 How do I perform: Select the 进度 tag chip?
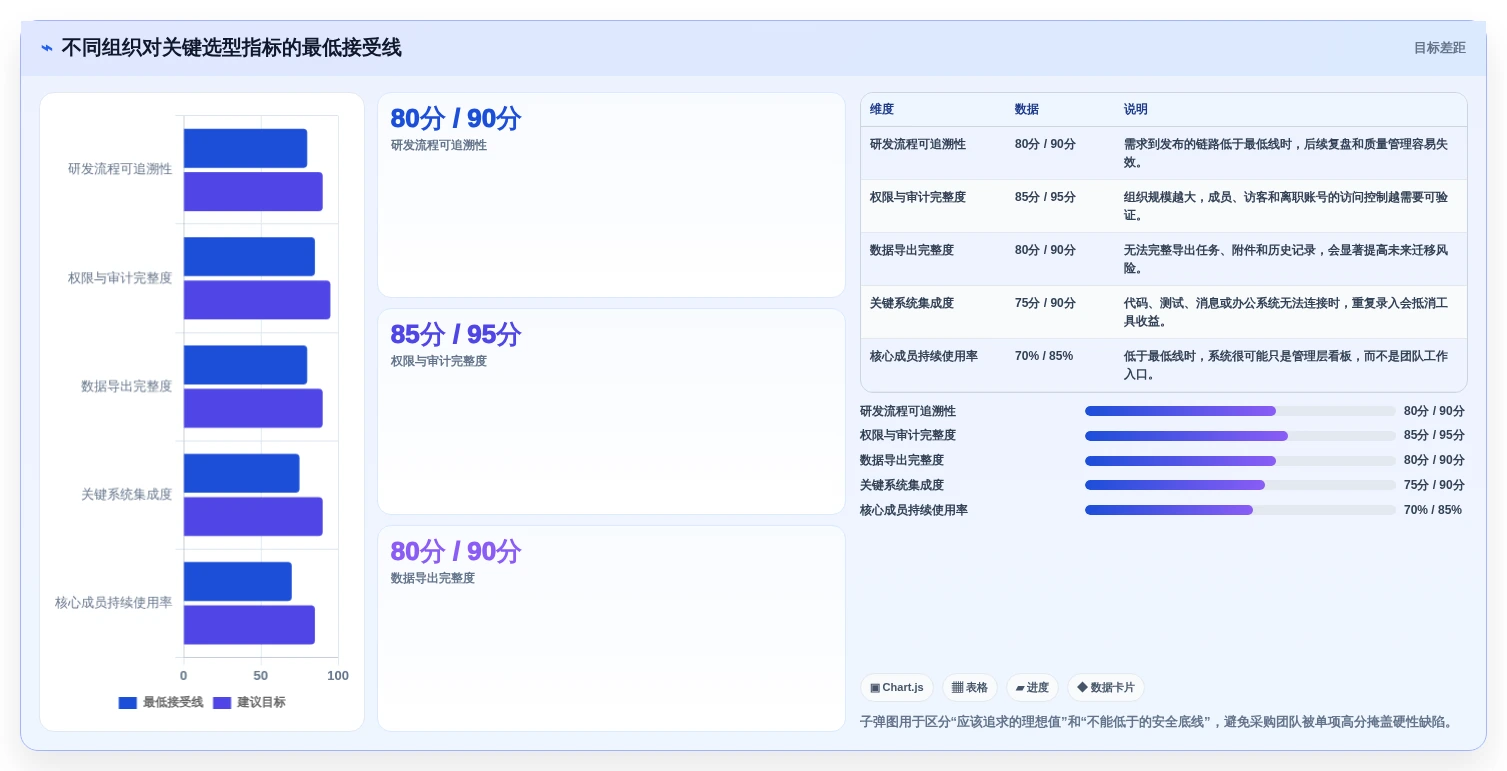(1032, 688)
